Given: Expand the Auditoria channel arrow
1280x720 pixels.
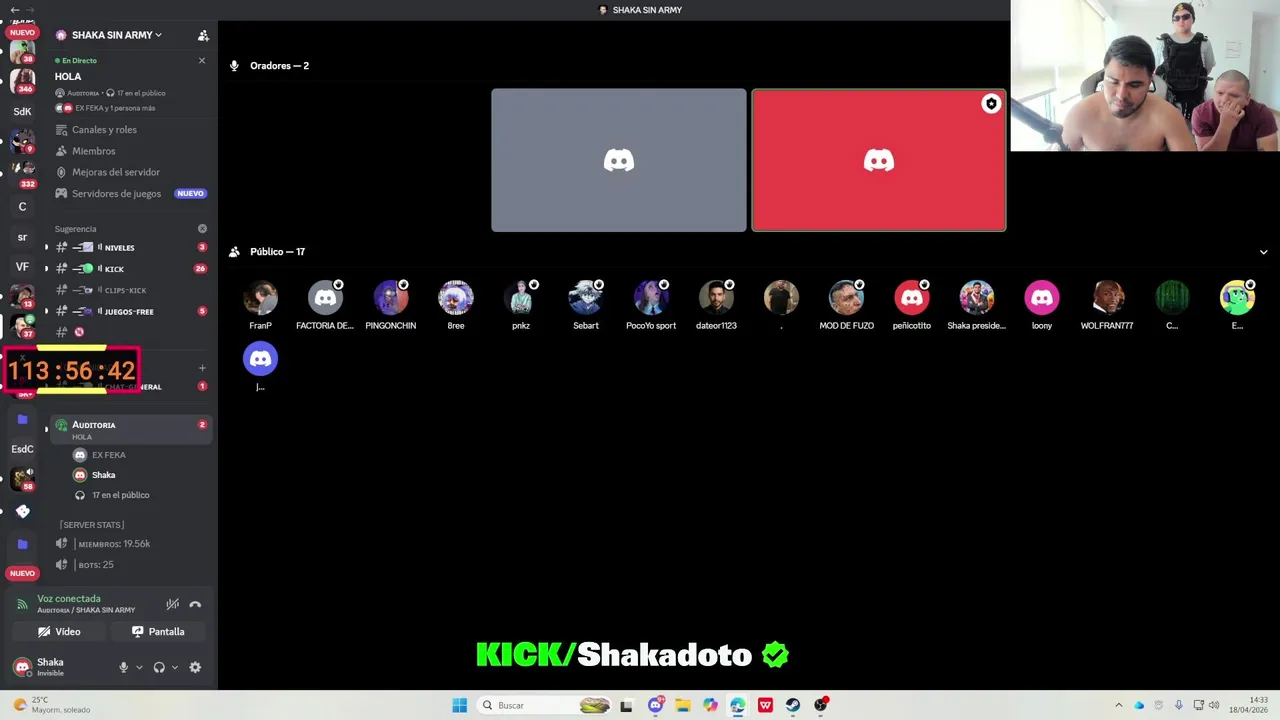Looking at the screenshot, I should pos(46,430).
